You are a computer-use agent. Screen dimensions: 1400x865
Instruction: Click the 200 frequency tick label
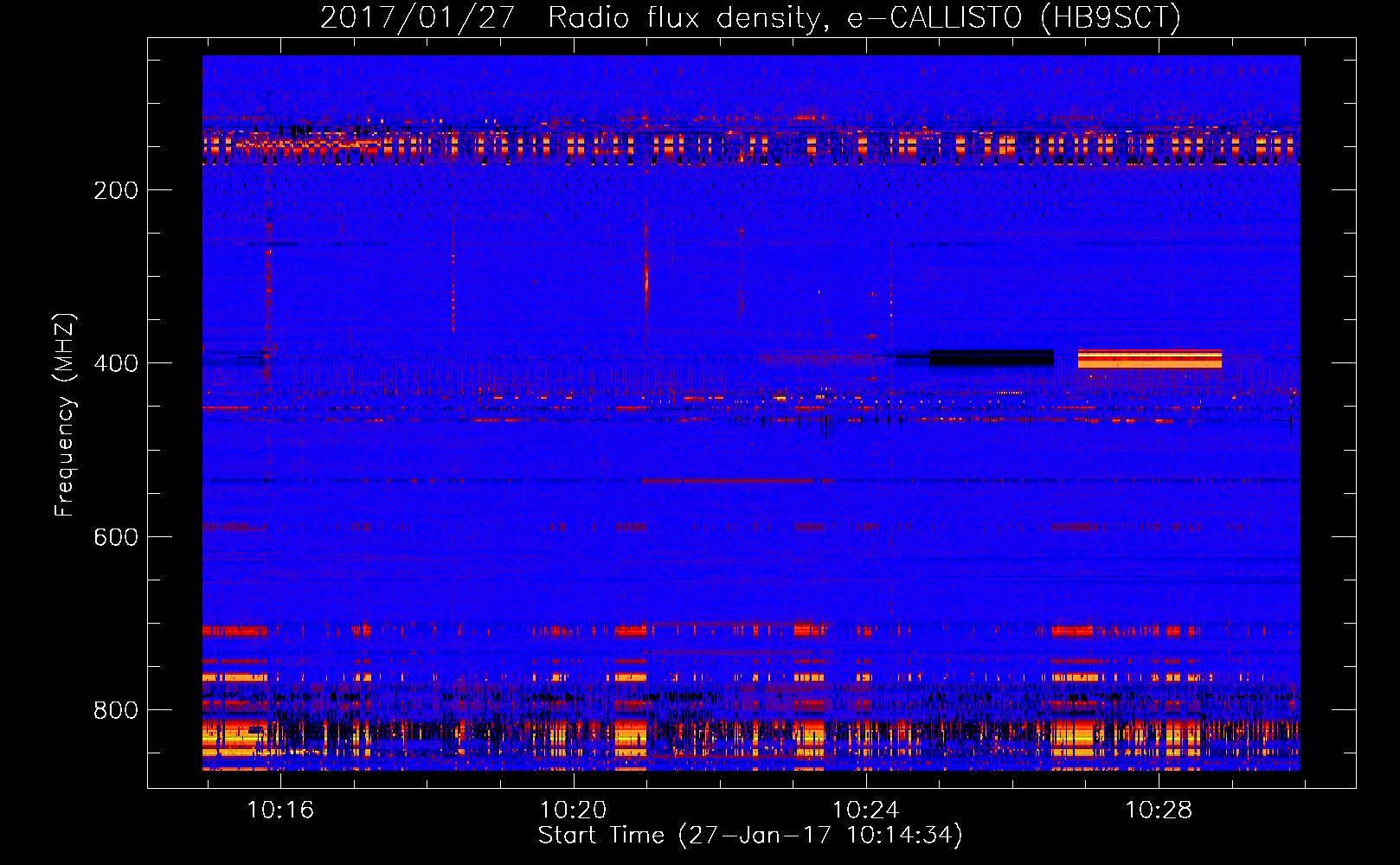(x=116, y=190)
